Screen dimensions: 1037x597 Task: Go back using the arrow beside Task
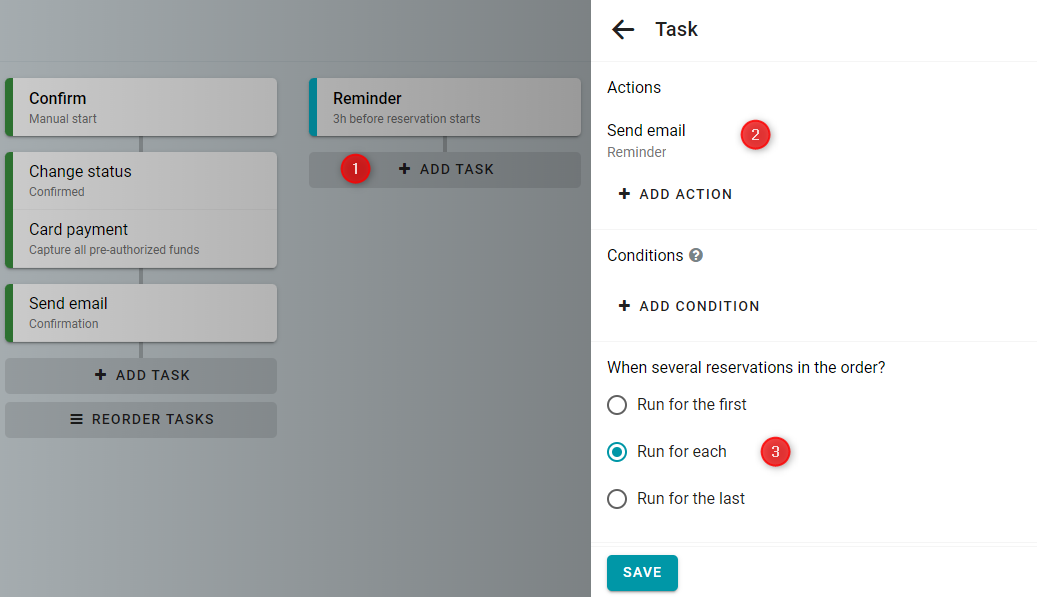[x=623, y=30]
